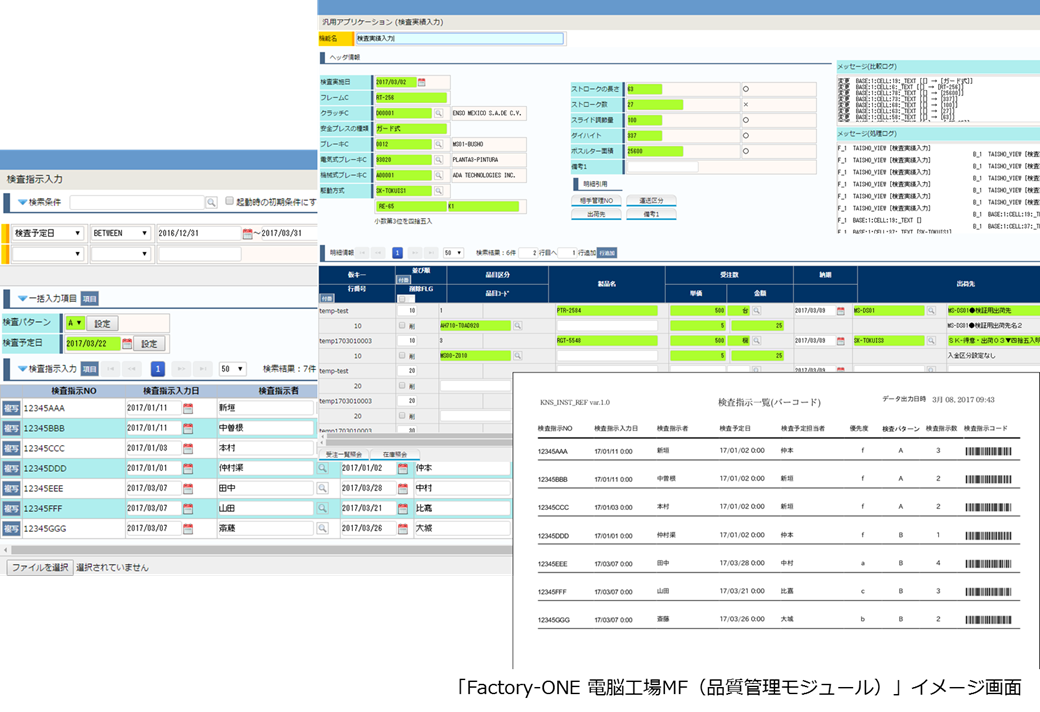This screenshot has height=712, width=1040.
Task: Click 出荷先 button under 明細引用
Action: tap(596, 214)
